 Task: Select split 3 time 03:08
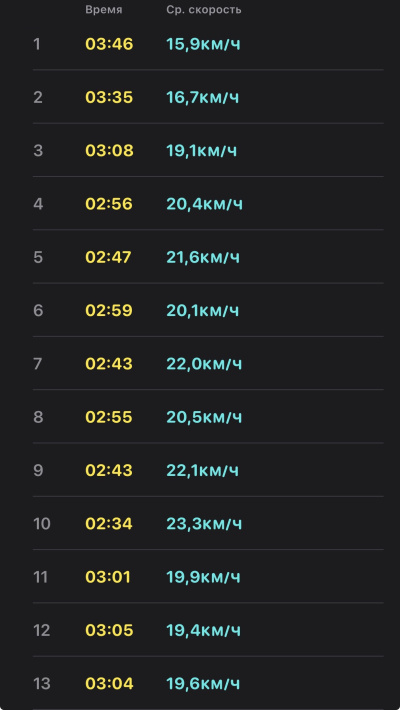pyautogui.click(x=109, y=151)
